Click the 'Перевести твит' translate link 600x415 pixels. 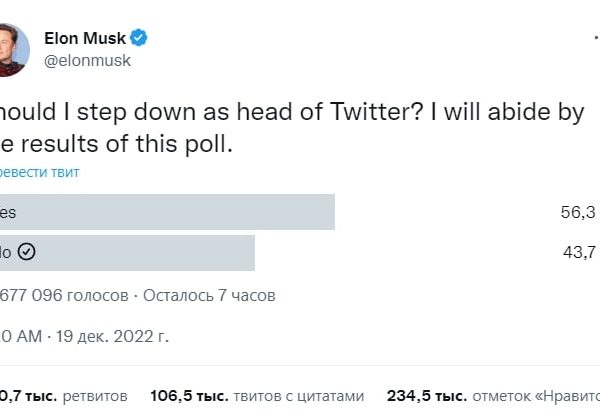coord(40,172)
